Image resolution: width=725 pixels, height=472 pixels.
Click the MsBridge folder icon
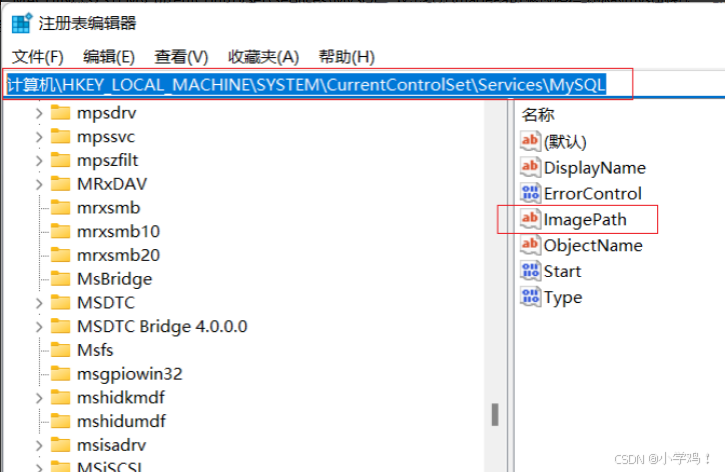pyautogui.click(x=60, y=278)
